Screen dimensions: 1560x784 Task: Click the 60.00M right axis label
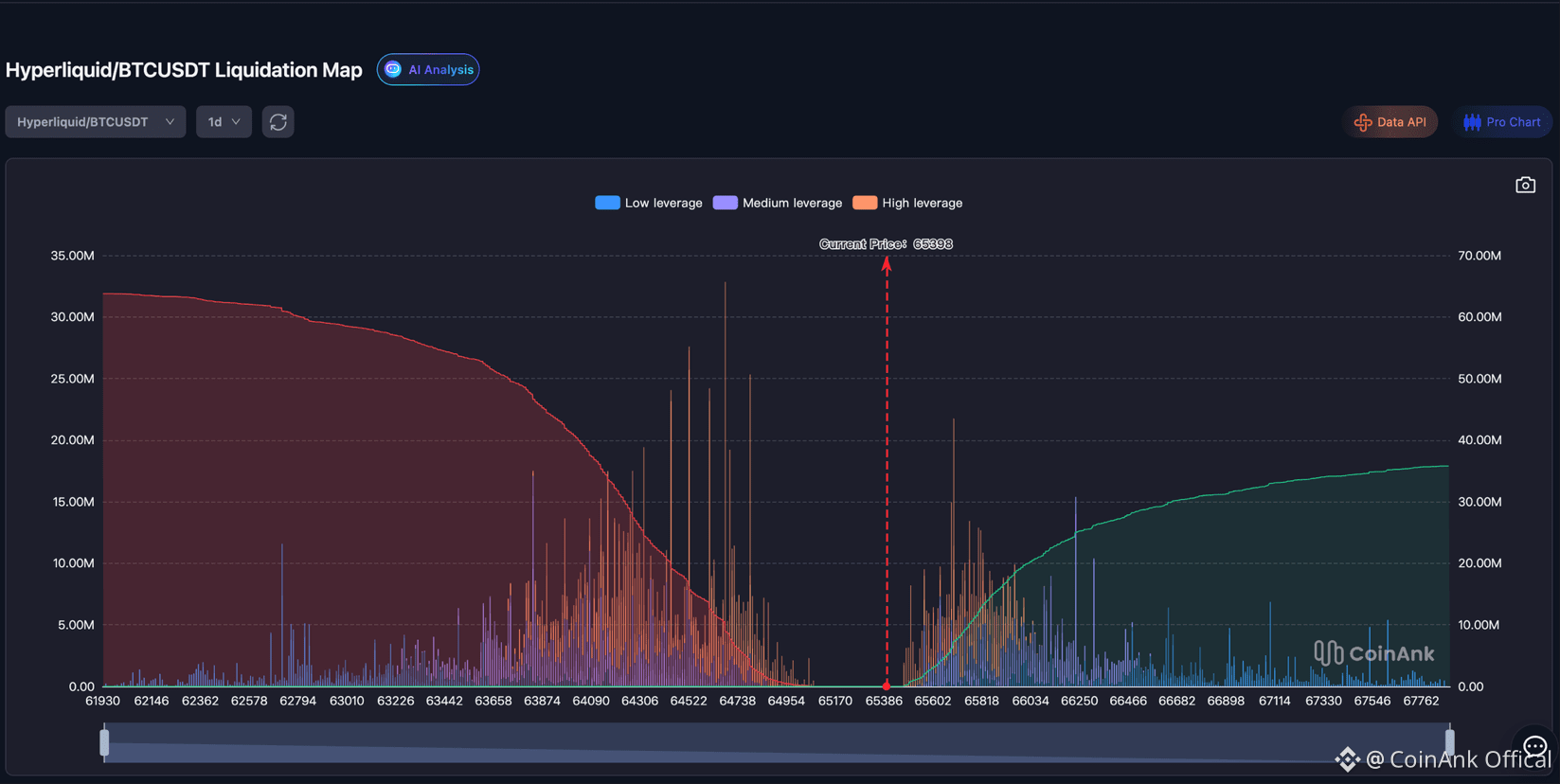(1479, 317)
